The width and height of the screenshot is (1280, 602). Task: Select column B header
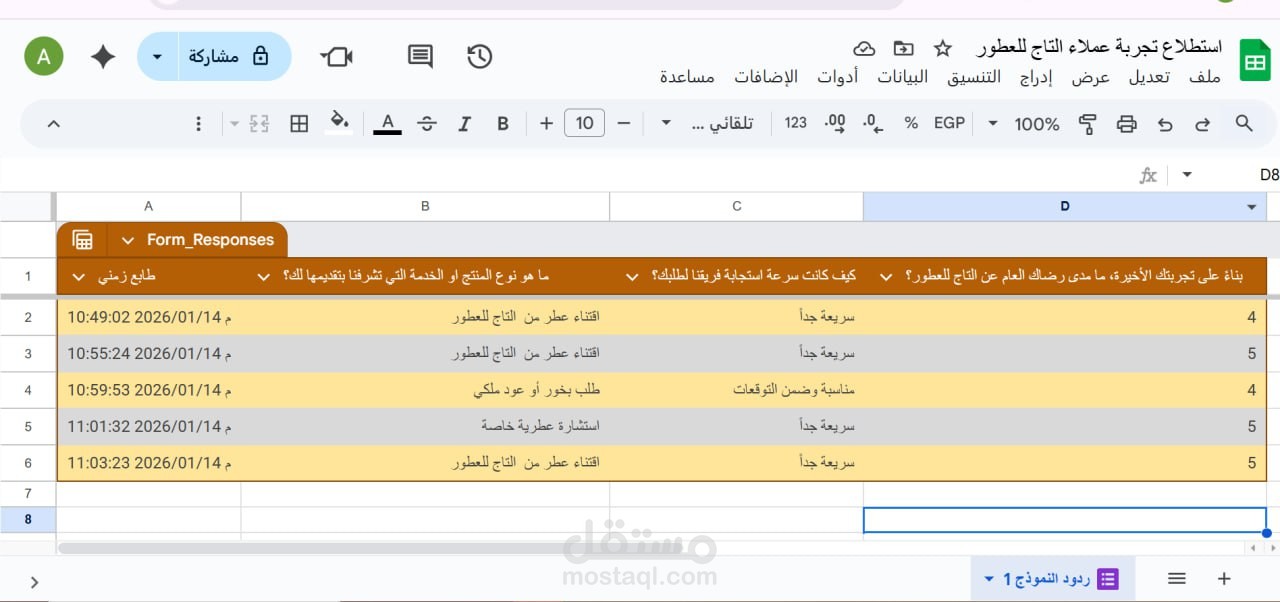click(x=425, y=207)
